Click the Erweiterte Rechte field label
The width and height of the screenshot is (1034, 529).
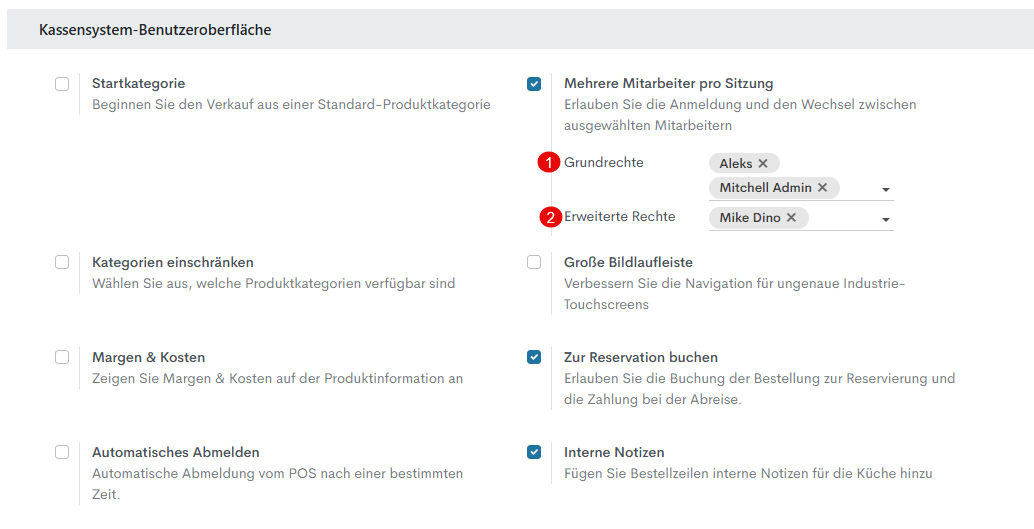coord(620,216)
